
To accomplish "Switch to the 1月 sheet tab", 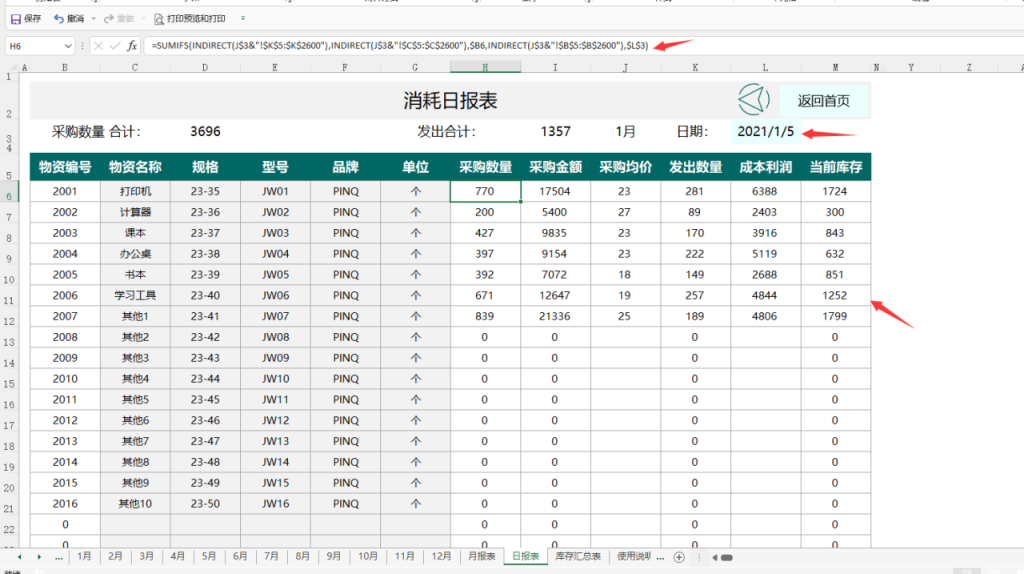I will (84, 556).
